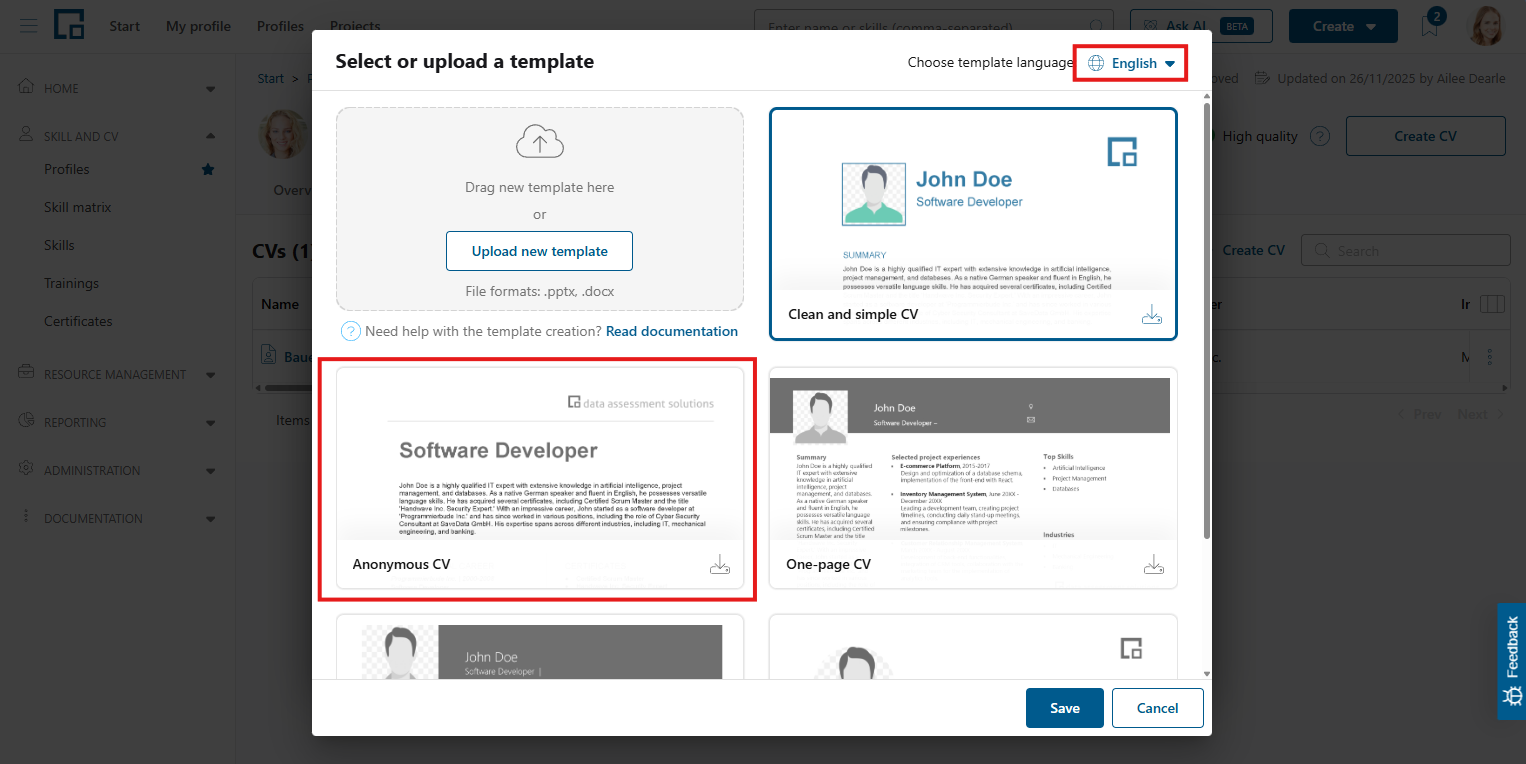Select the One-page CV template thumbnail

(973, 478)
